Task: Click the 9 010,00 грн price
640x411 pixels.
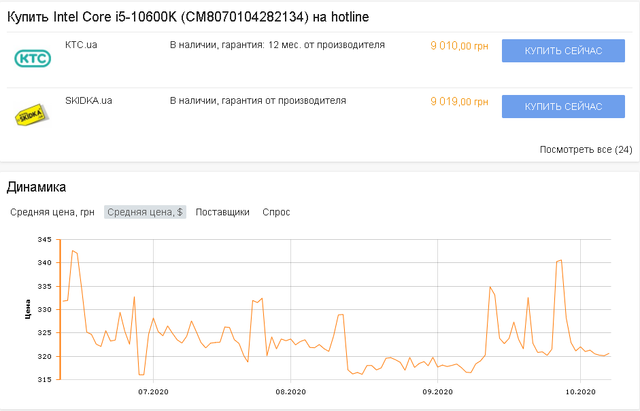Action: point(459,46)
